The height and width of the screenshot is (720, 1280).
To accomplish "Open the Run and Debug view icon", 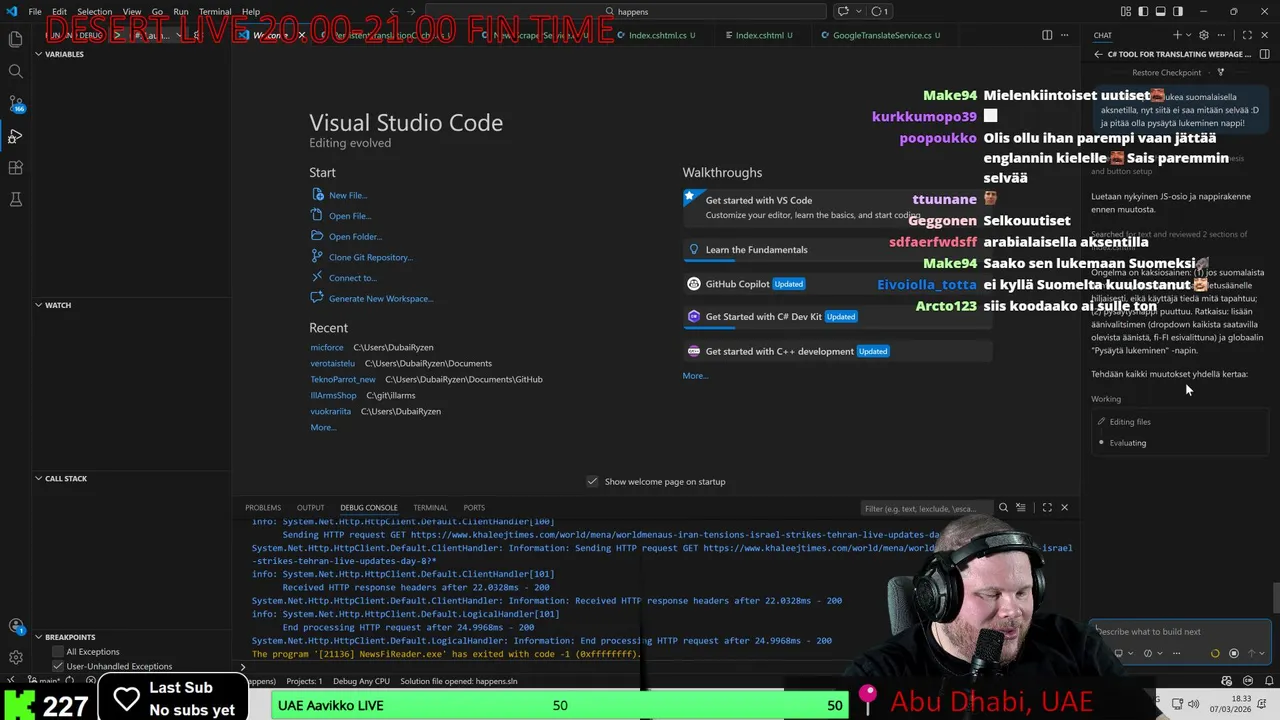I will [x=16, y=136].
